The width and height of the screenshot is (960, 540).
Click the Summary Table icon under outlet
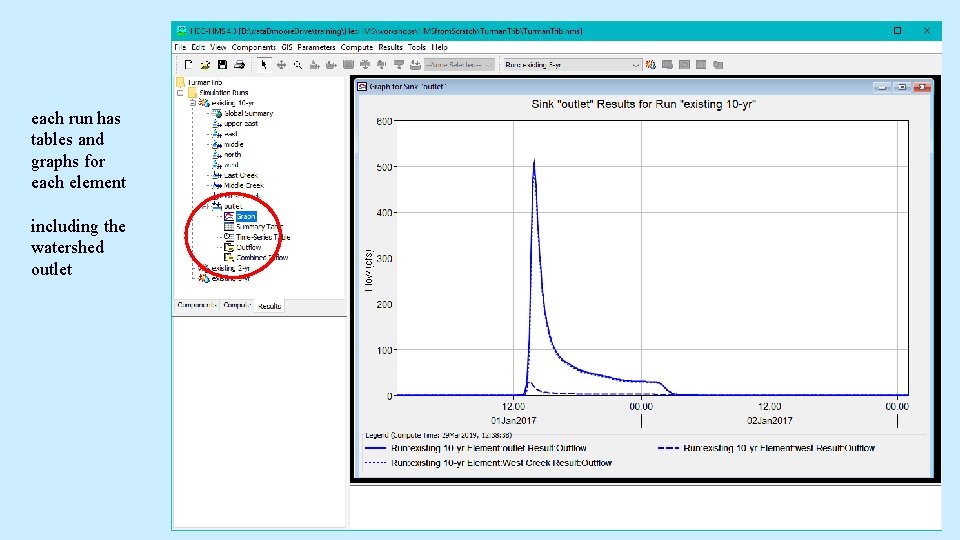pos(229,227)
